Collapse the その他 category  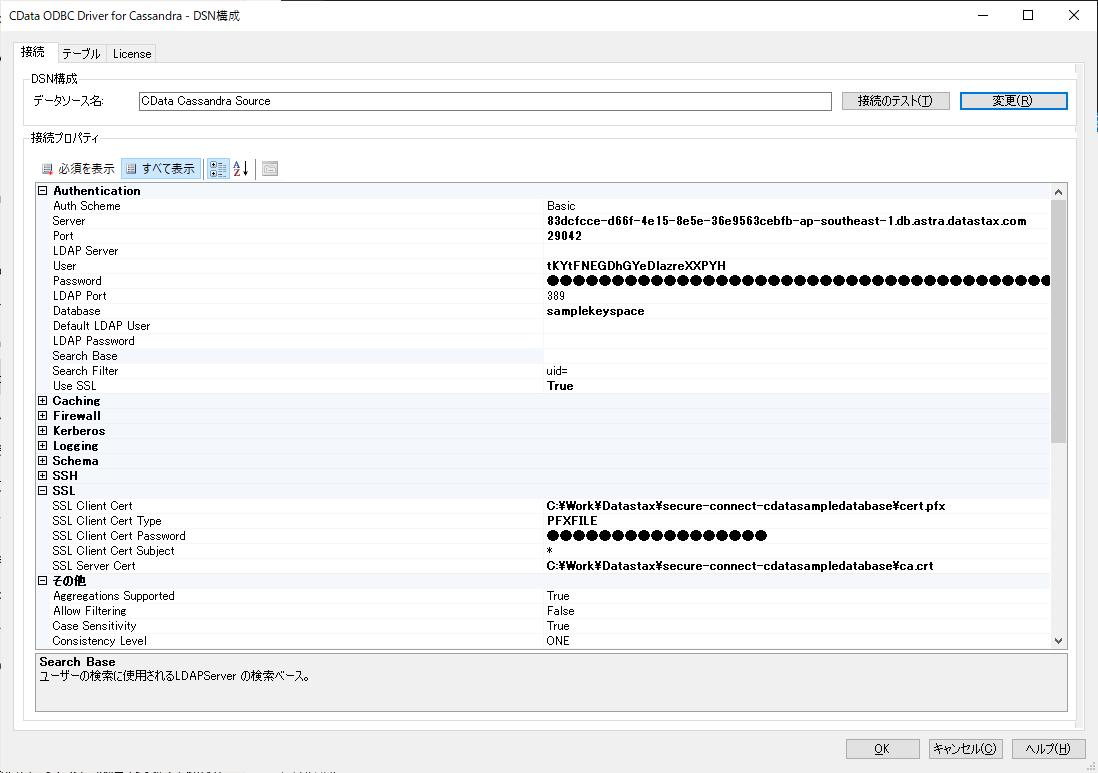(x=43, y=580)
